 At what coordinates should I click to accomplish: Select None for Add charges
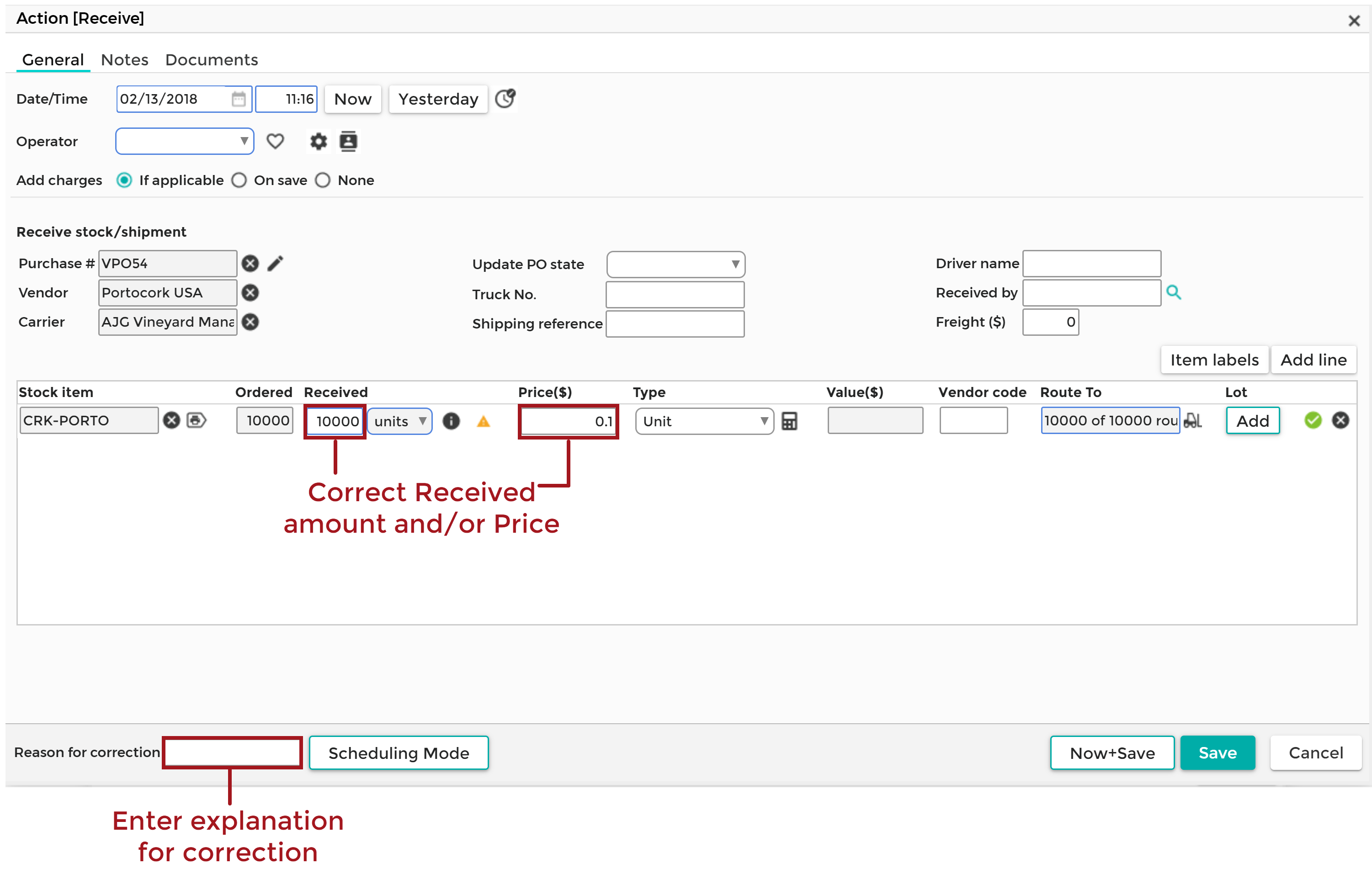[x=323, y=180]
